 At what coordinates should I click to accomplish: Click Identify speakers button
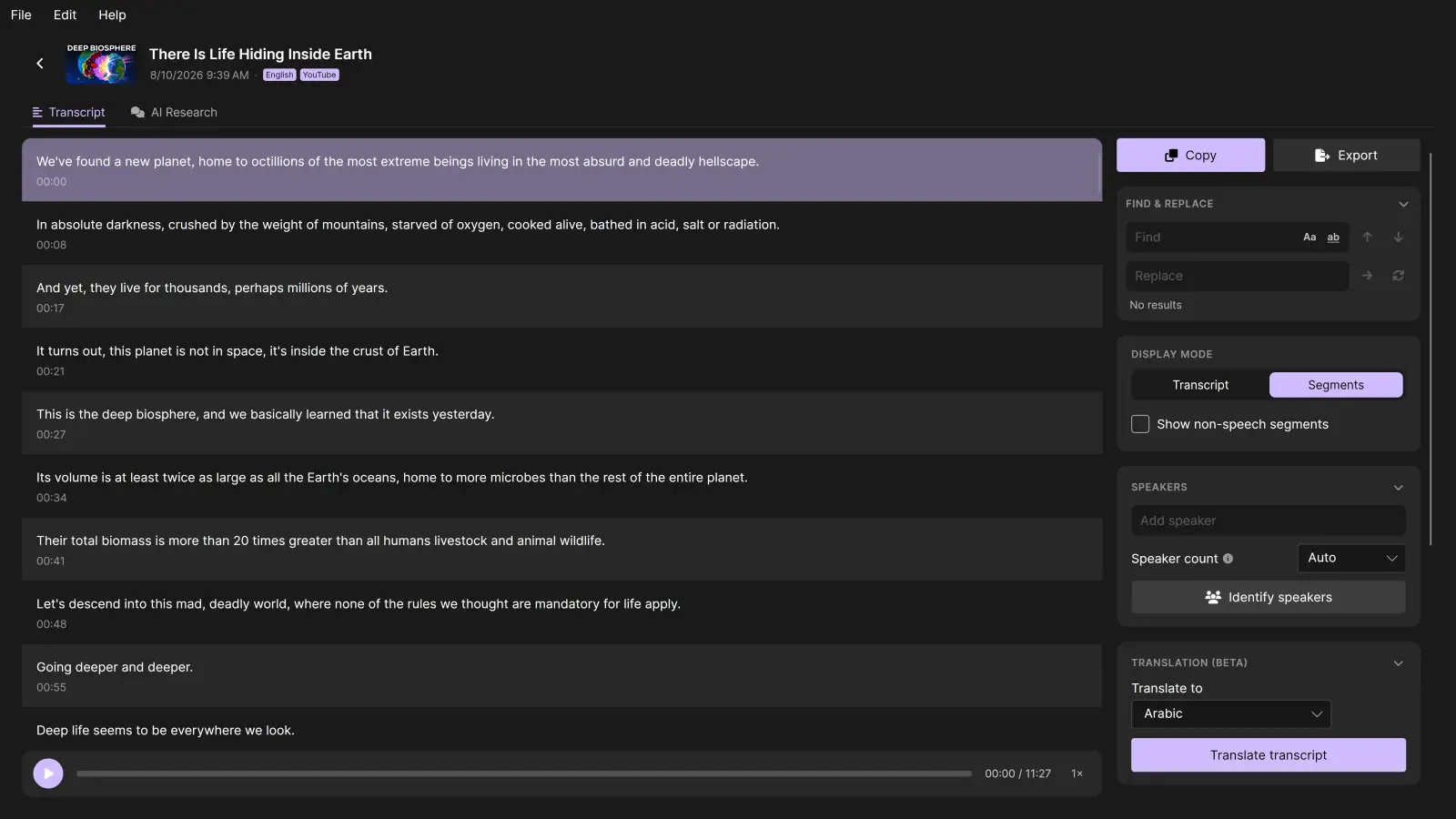pos(1269,597)
